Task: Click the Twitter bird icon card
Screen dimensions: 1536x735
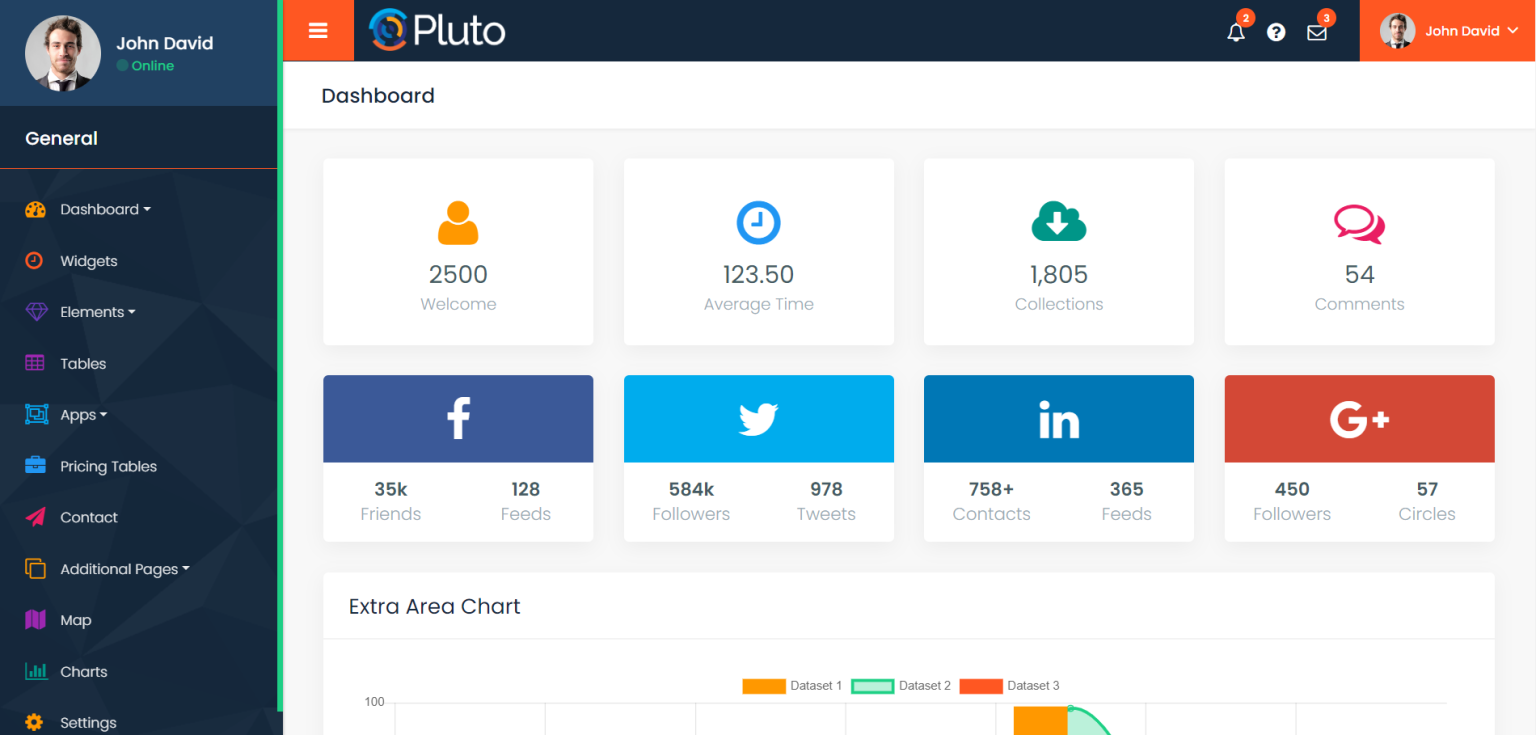Action: click(x=759, y=418)
